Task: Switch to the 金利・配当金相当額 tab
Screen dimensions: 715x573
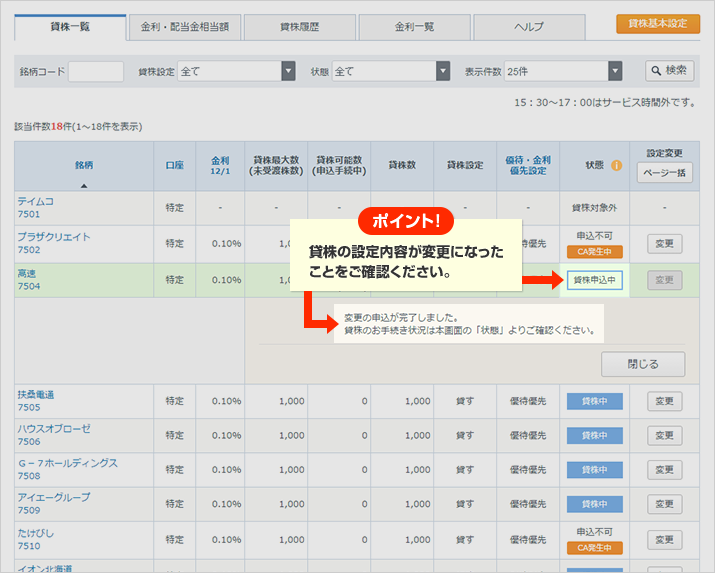Action: (185, 27)
